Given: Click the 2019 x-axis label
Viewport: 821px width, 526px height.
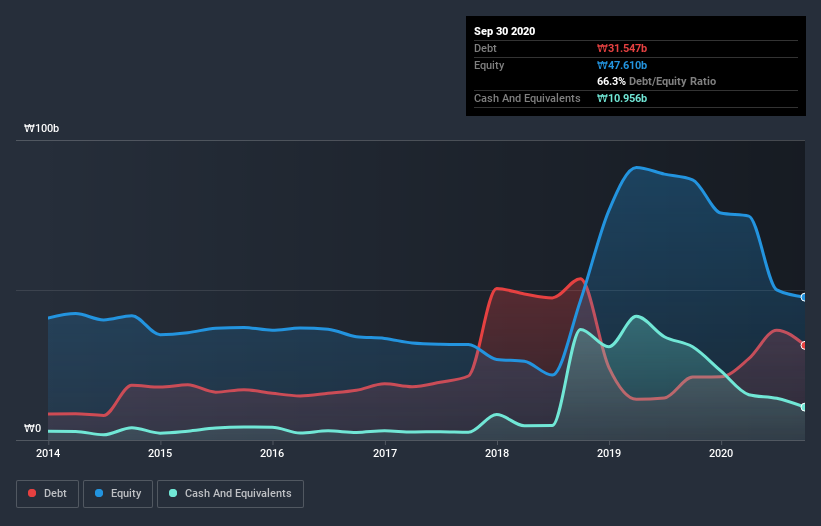Looking at the screenshot, I should tap(609, 453).
